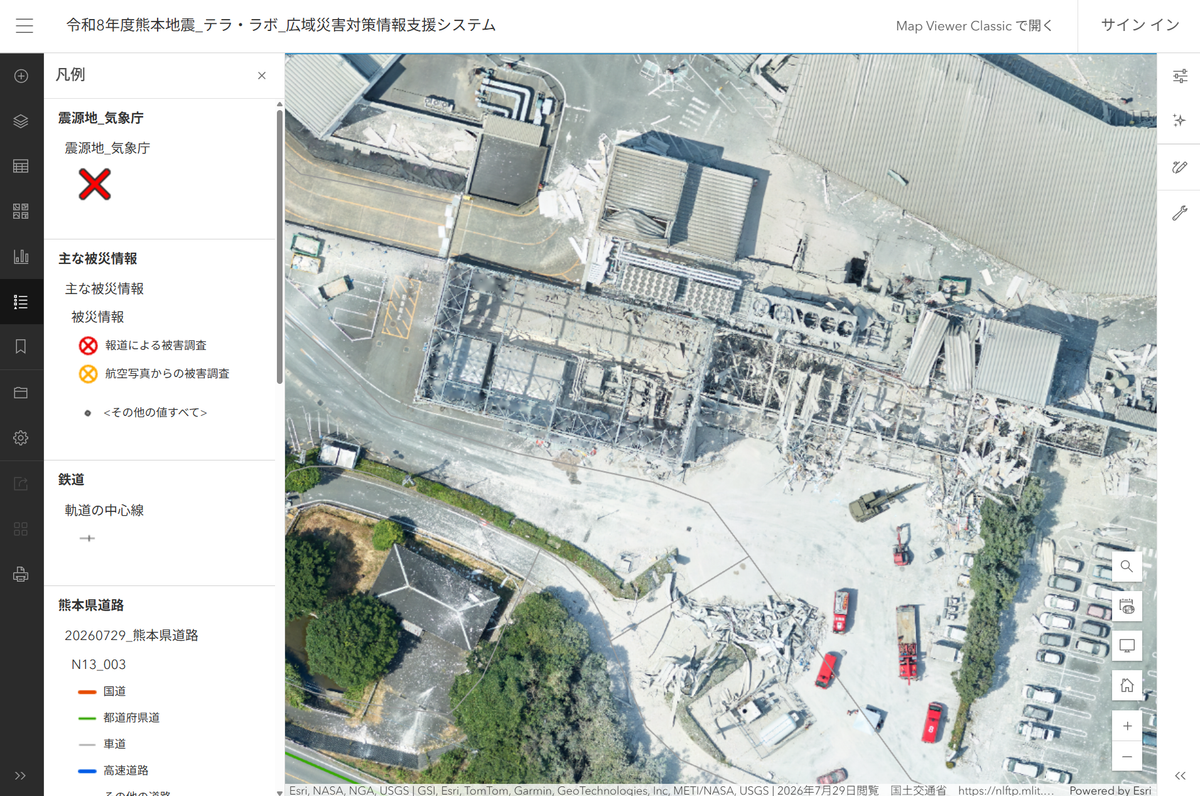Viewport: 1200px width, 796px height.
Task: Click the 被災情報 legend label
Action: 98,317
